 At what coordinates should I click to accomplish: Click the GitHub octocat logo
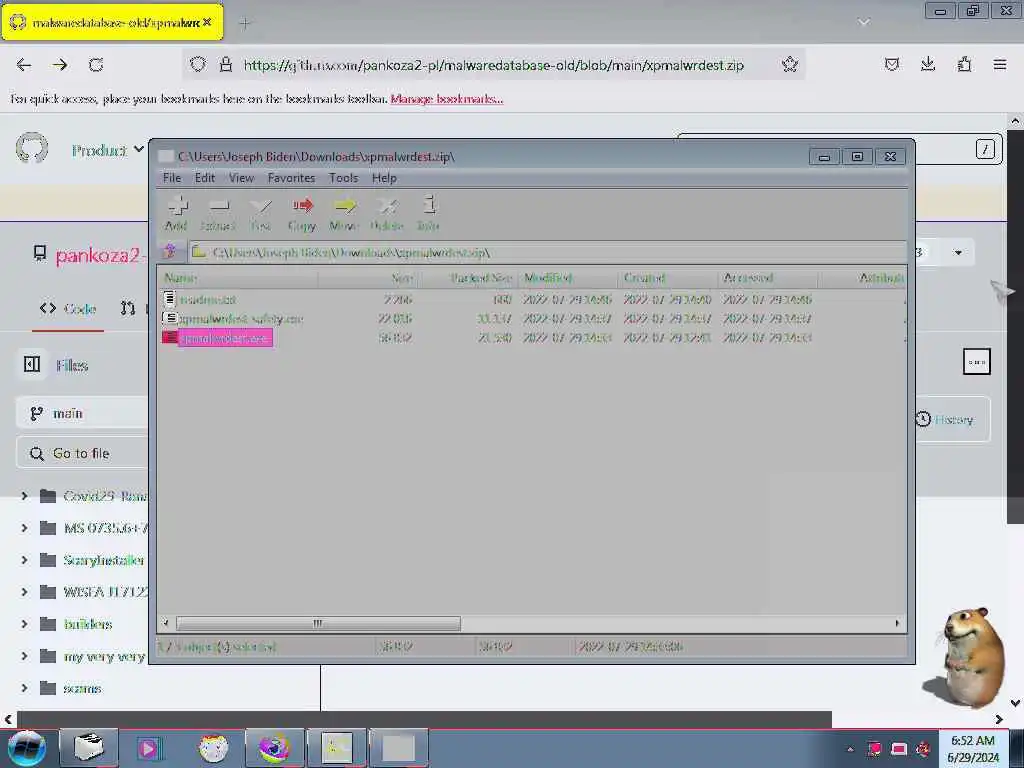(32, 149)
